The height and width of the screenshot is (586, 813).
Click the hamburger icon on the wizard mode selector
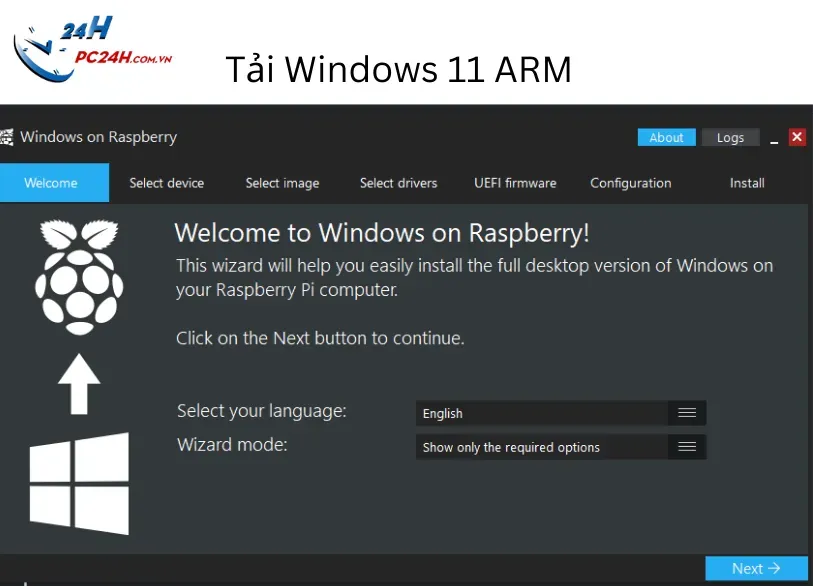(687, 447)
